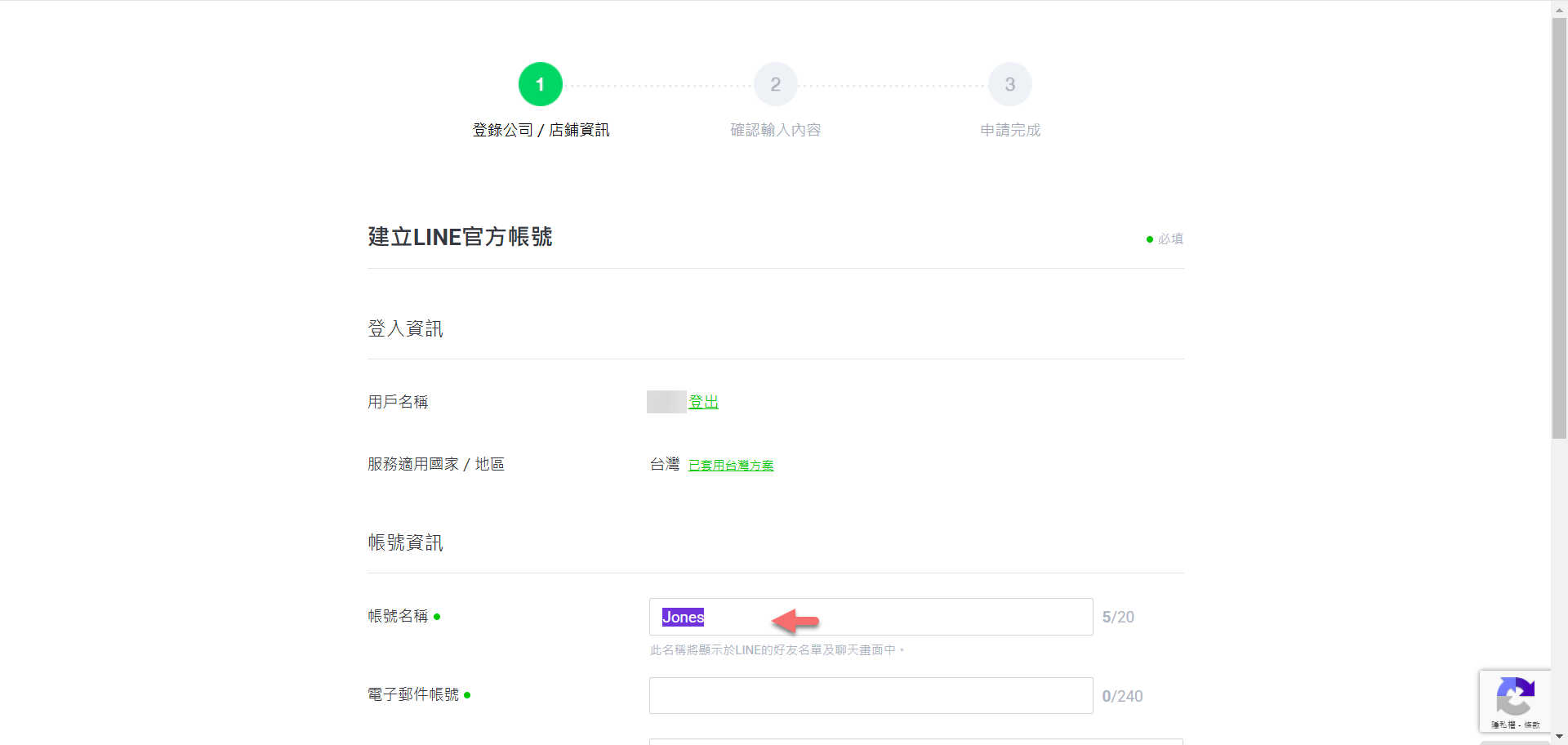1568x745 pixels.
Task: Click the 台灣 country value
Action: point(665,464)
